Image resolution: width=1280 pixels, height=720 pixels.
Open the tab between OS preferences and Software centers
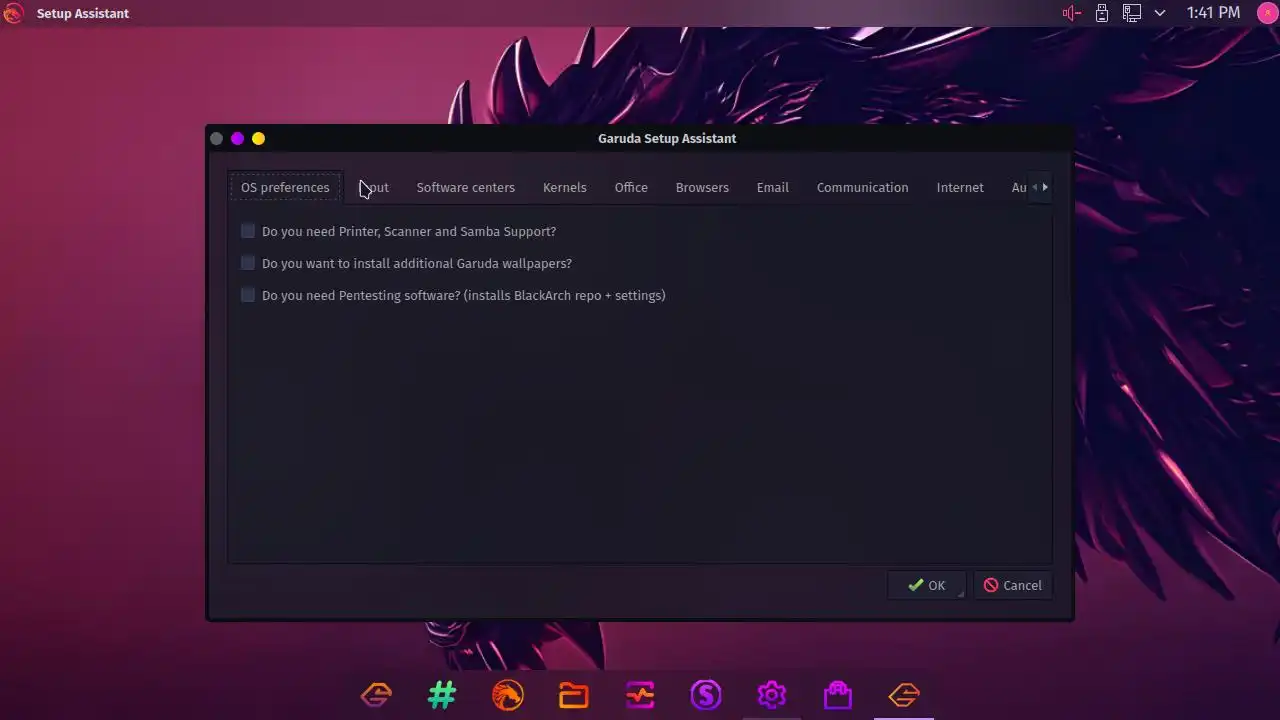(x=373, y=187)
